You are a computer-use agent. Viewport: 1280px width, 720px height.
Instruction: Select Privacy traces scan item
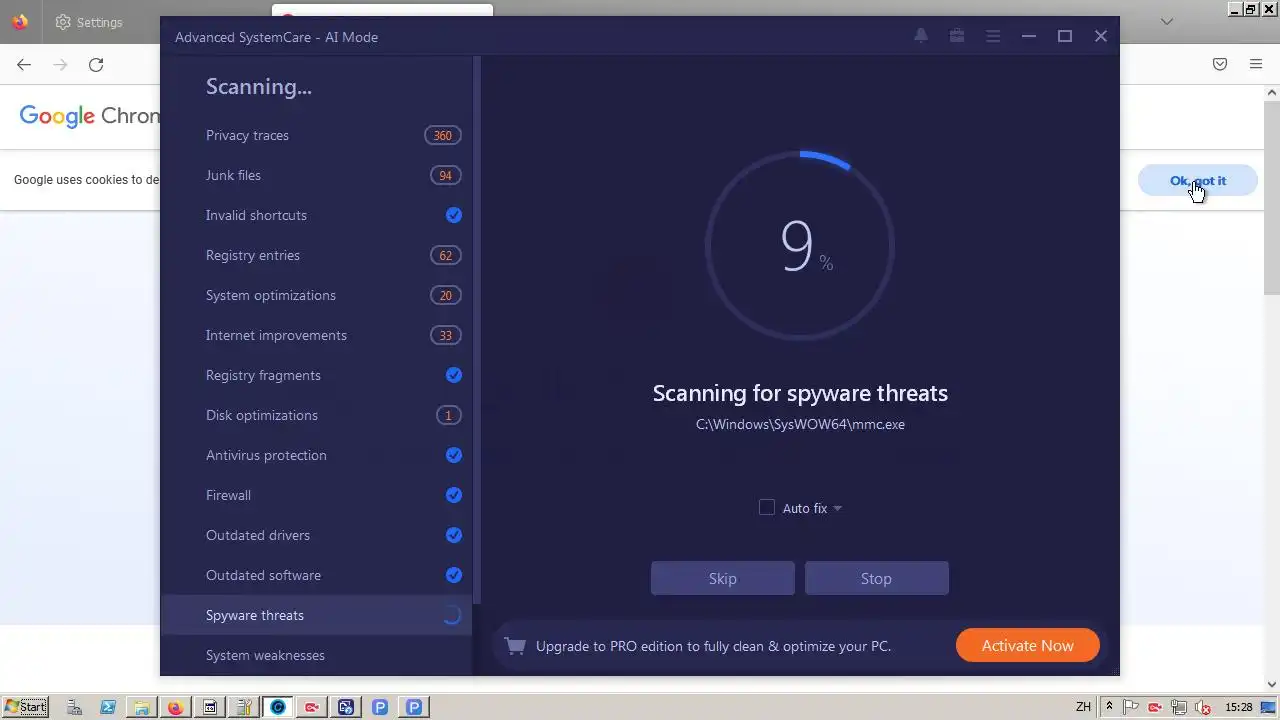pos(316,135)
